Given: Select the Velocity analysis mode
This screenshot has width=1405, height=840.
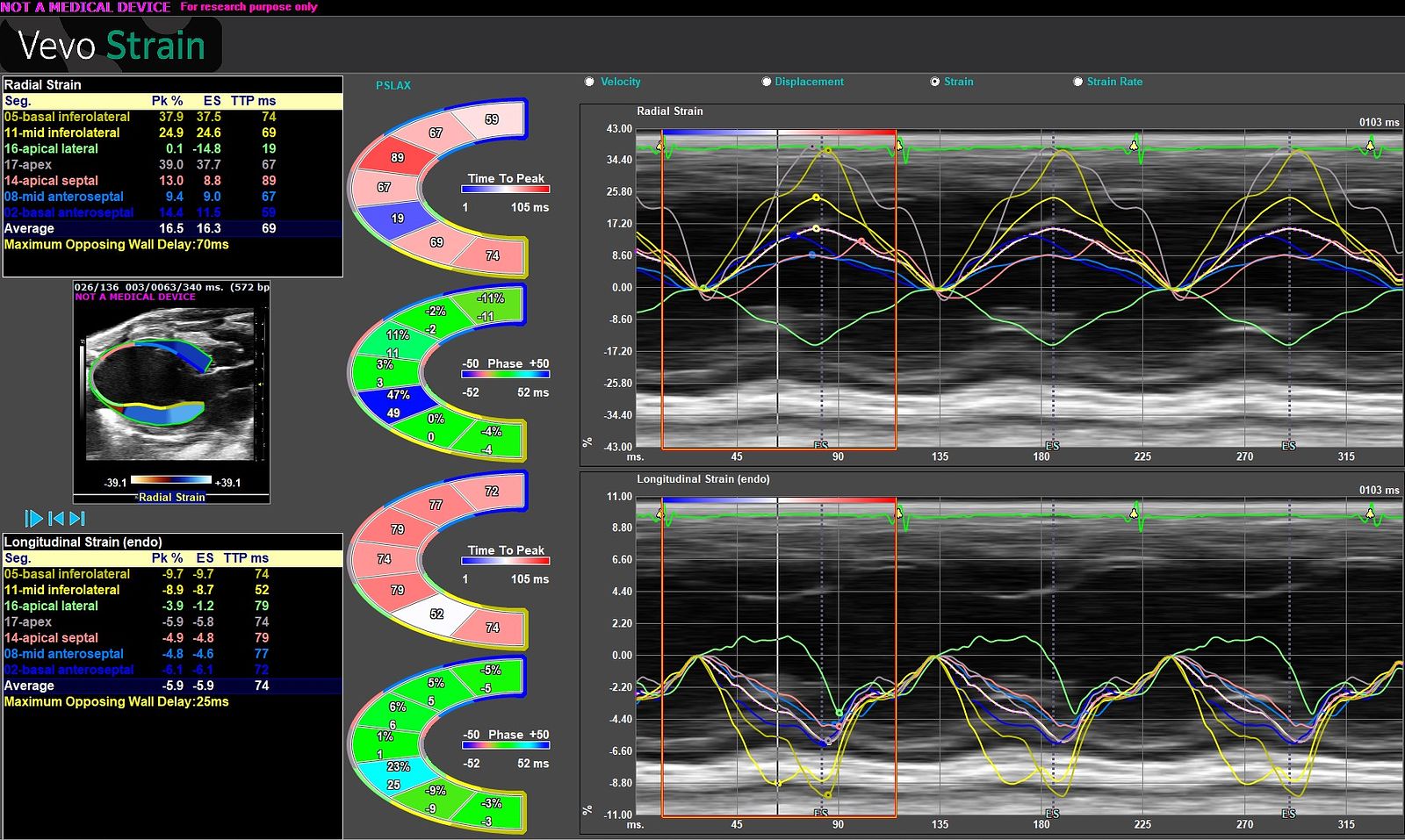Looking at the screenshot, I should coord(589,81).
